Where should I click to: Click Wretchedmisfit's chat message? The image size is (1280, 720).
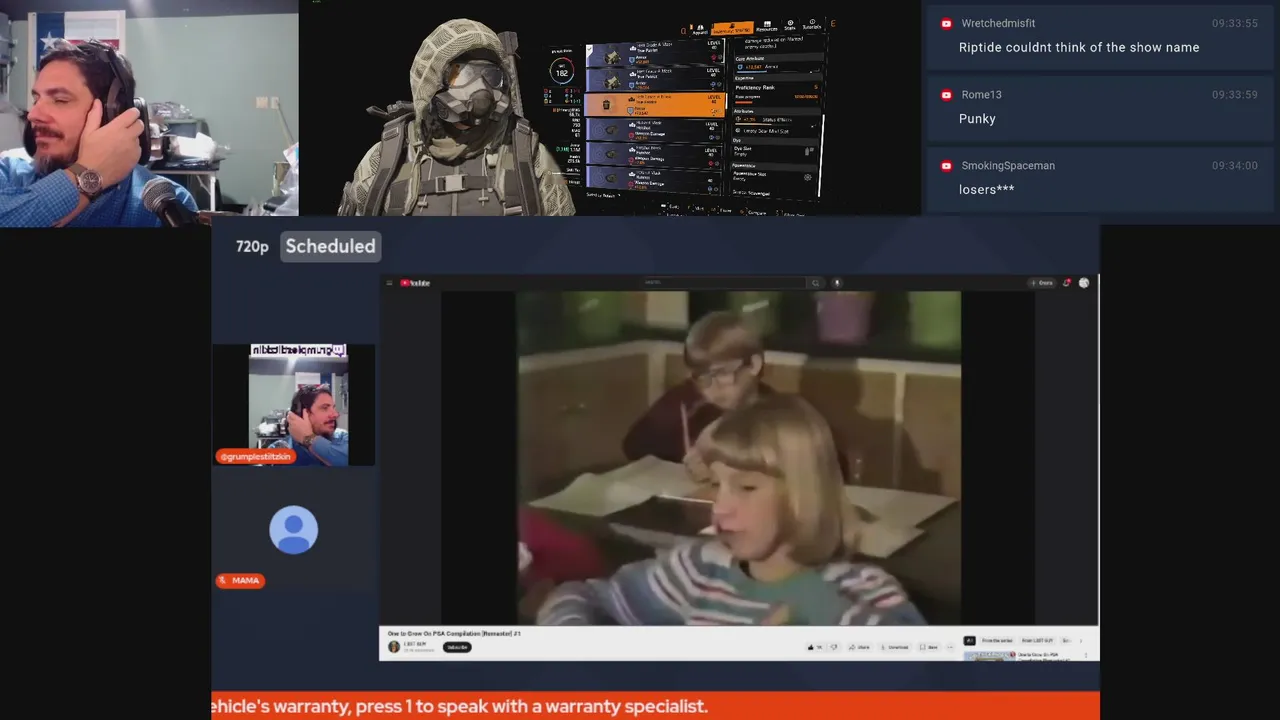pos(1079,47)
